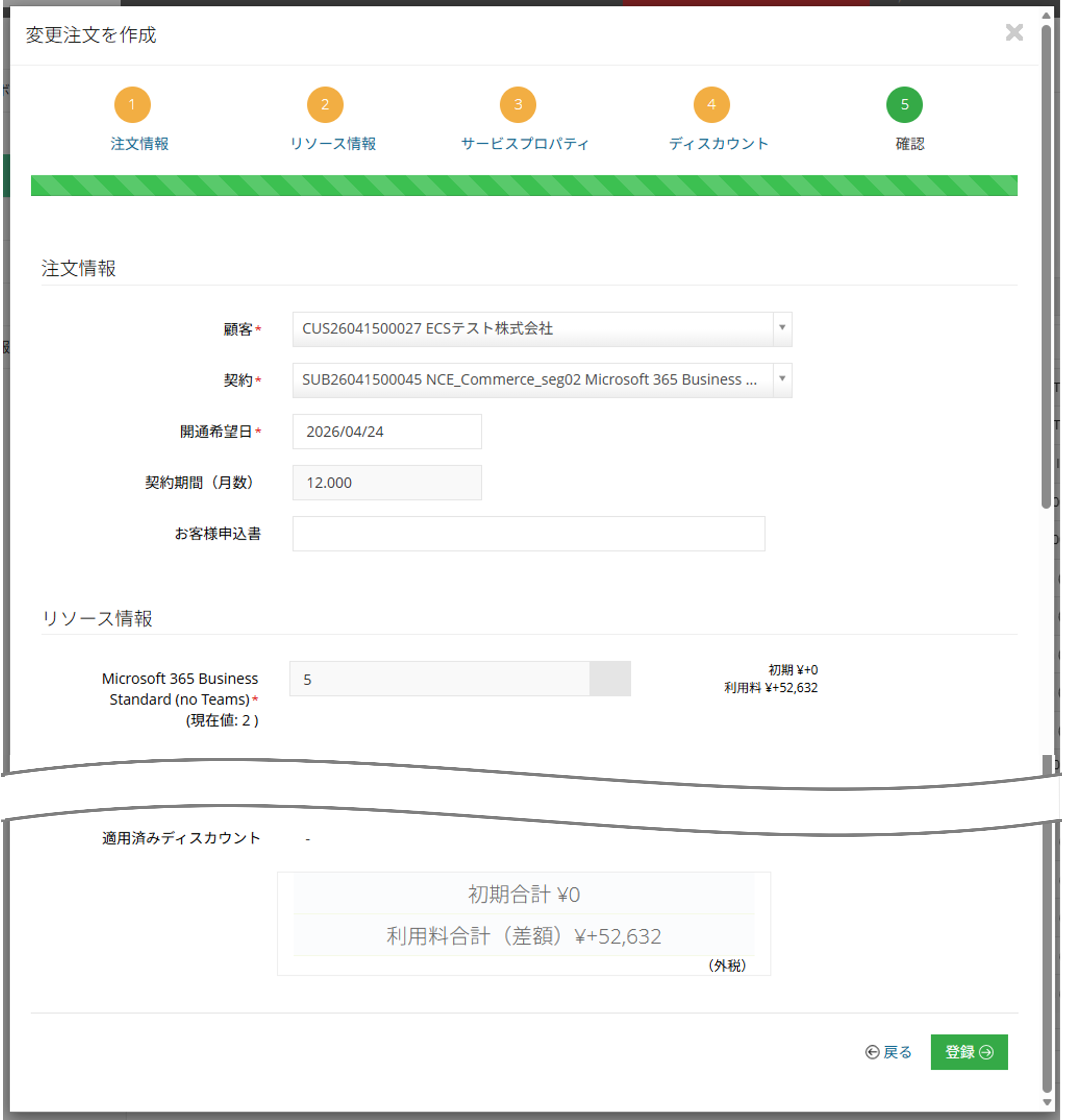Open the ディスカウント step tab
This screenshot has width=1065, height=1120.
(719, 144)
